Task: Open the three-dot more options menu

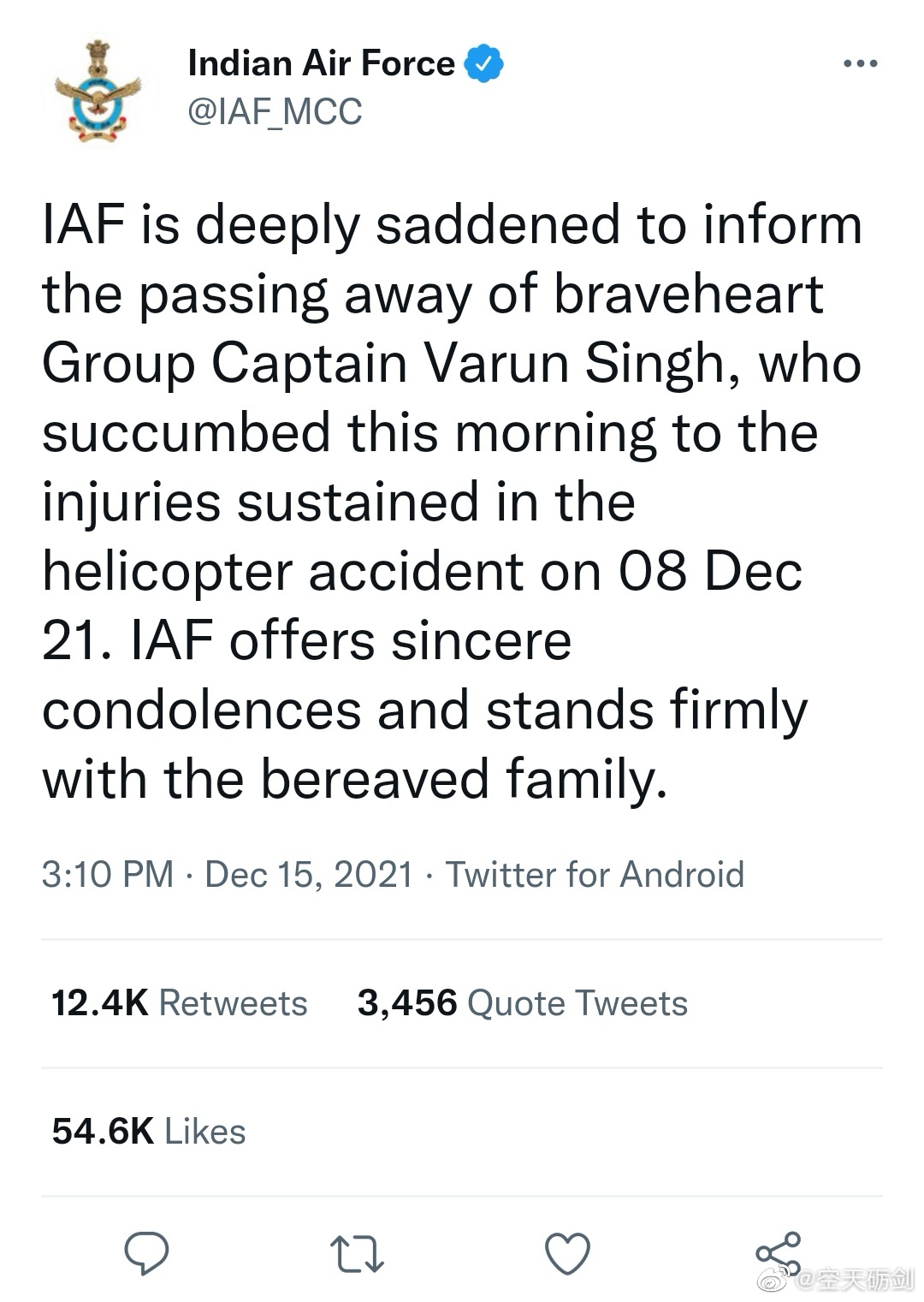Action: tap(860, 63)
